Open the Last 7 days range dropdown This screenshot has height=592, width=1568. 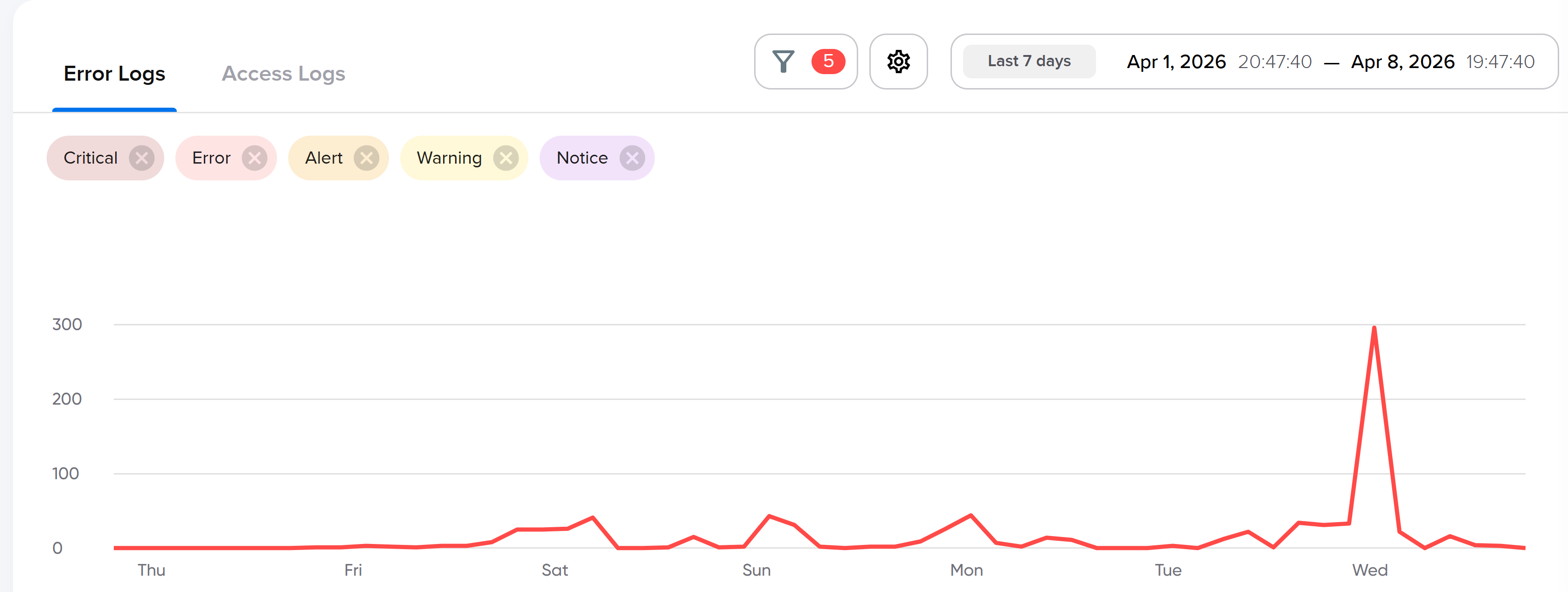point(1029,62)
